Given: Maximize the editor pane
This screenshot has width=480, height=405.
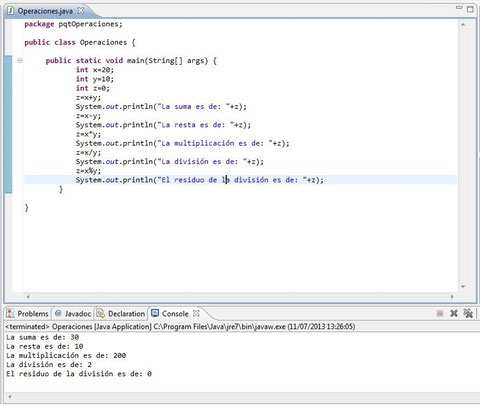Looking at the screenshot, I should [470, 9].
